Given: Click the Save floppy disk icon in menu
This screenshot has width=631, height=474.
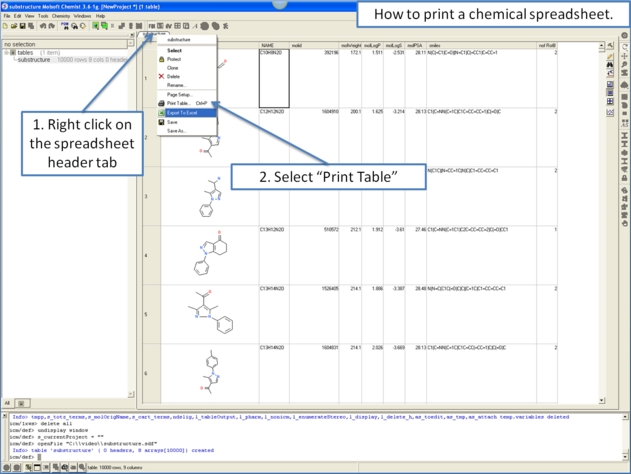Looking at the screenshot, I should pos(162,122).
